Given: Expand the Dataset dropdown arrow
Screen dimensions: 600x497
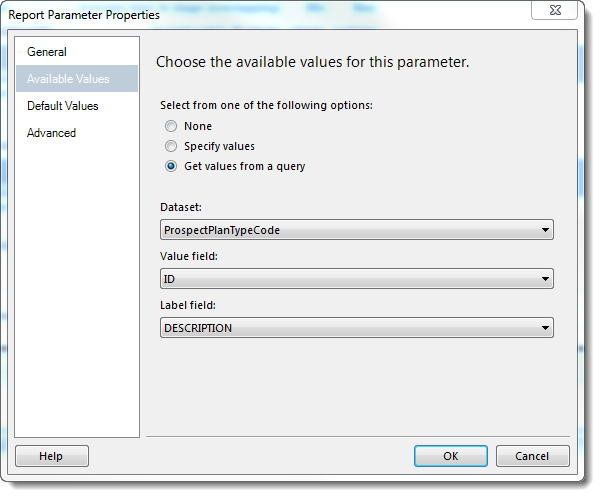Looking at the screenshot, I should [x=545, y=230].
